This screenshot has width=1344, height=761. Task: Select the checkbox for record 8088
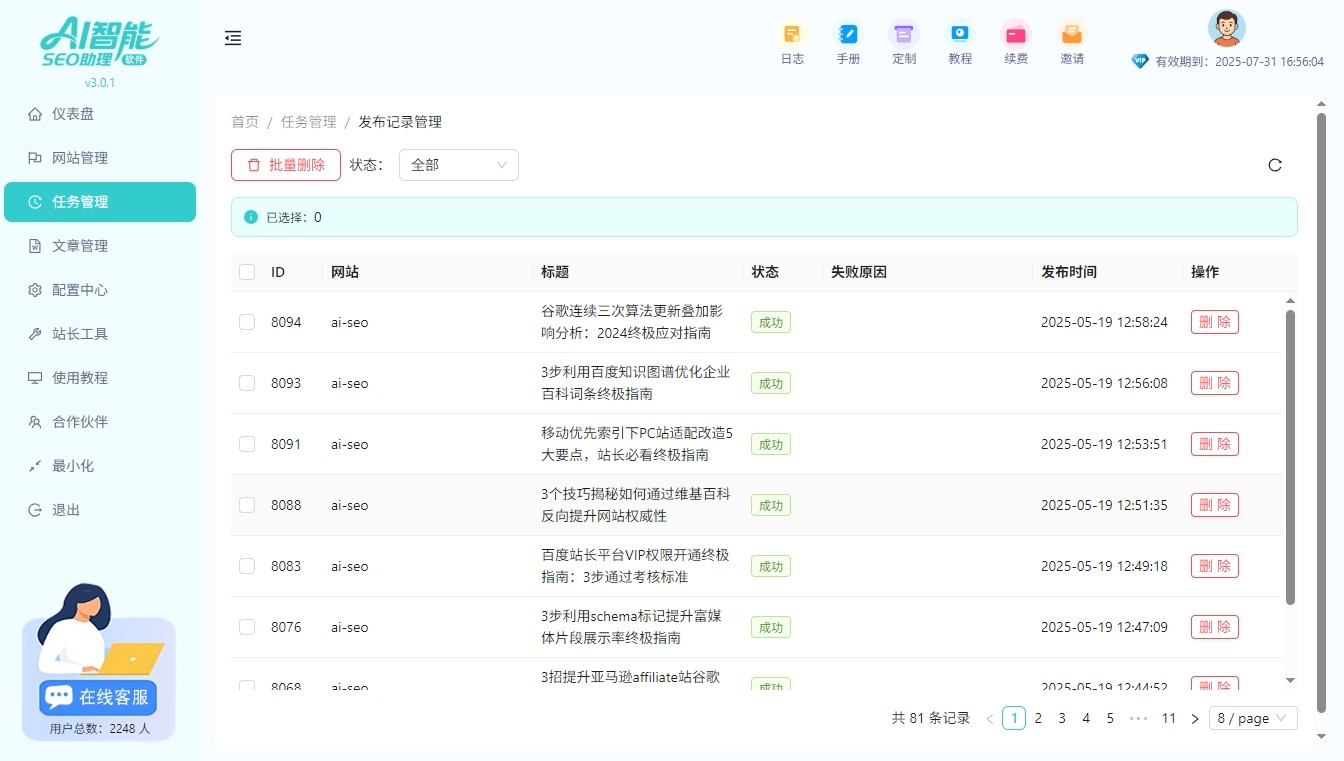pos(247,505)
